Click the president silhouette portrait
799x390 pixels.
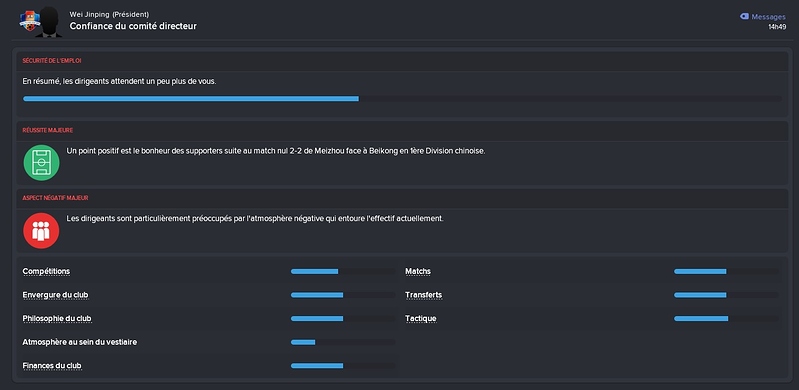pyautogui.click(x=50, y=22)
